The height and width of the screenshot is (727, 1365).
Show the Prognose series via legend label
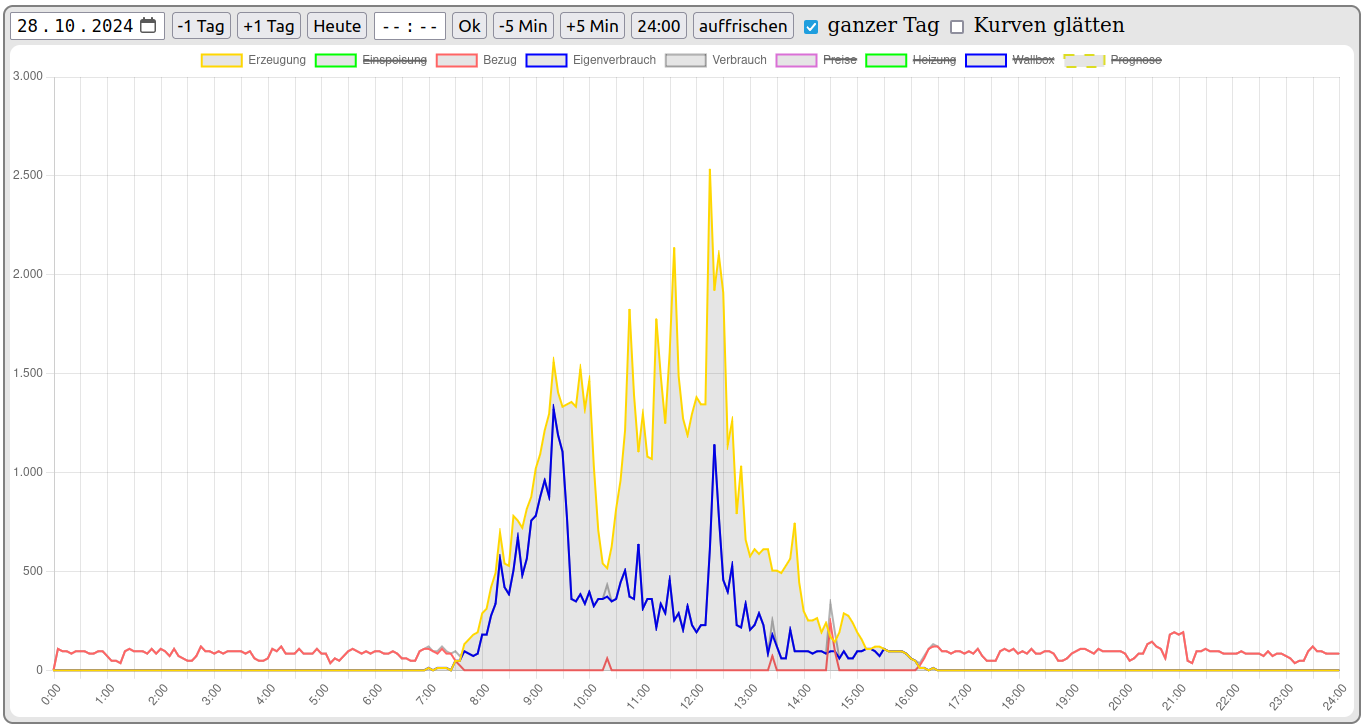pyautogui.click(x=1136, y=60)
